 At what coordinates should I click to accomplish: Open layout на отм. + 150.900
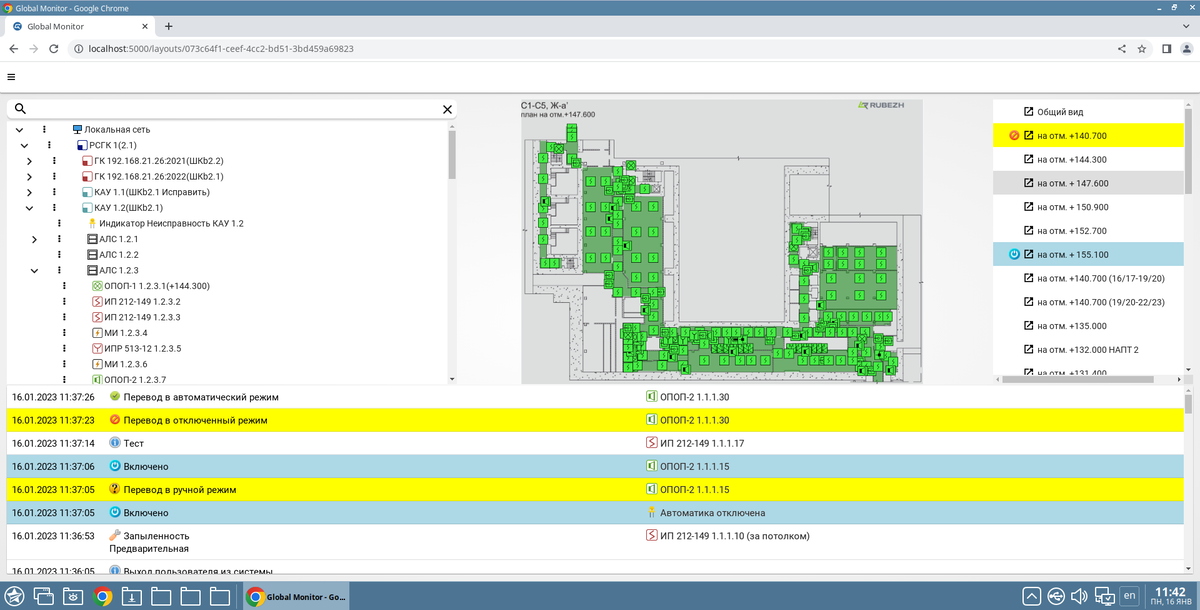(1089, 207)
